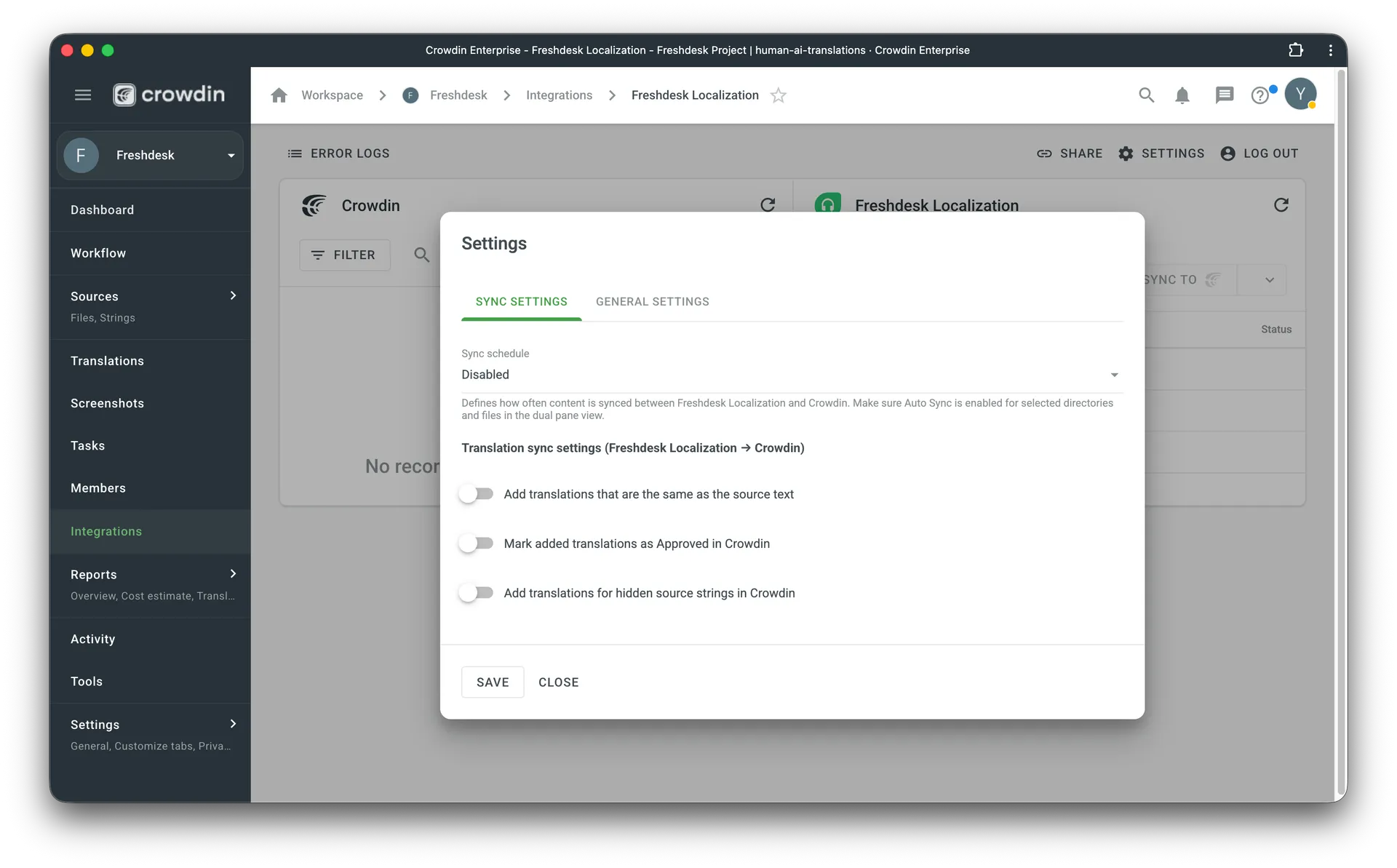
Task: Enable marking added translations as Approved
Action: pos(477,543)
